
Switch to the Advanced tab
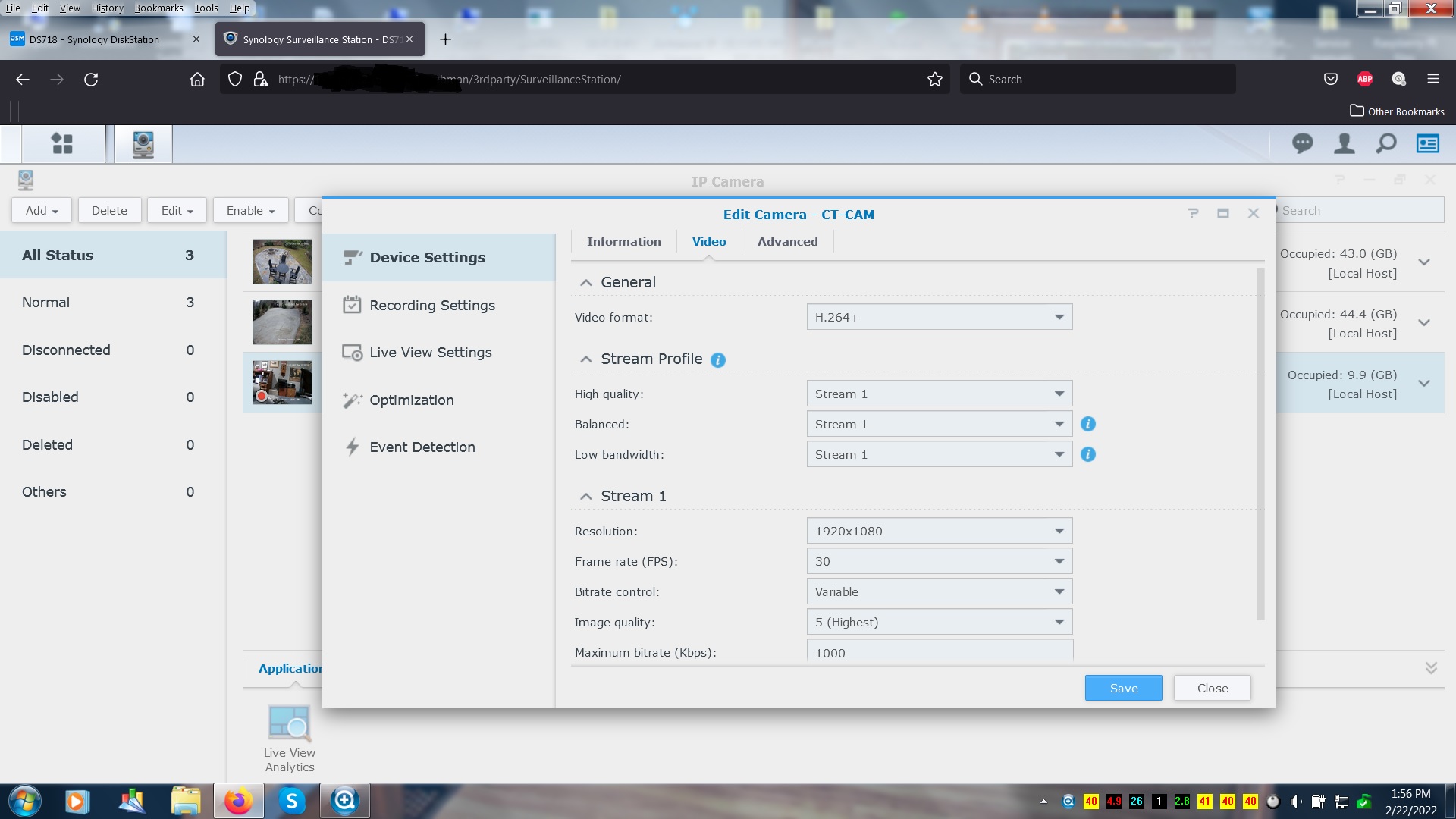click(x=787, y=241)
